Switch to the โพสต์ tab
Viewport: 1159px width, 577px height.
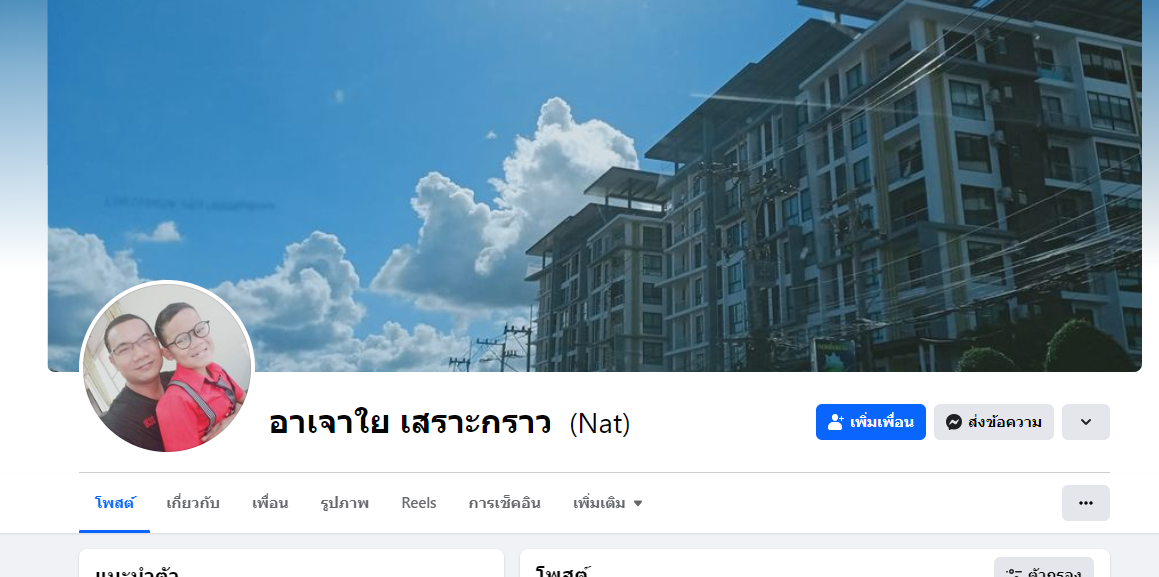115,503
